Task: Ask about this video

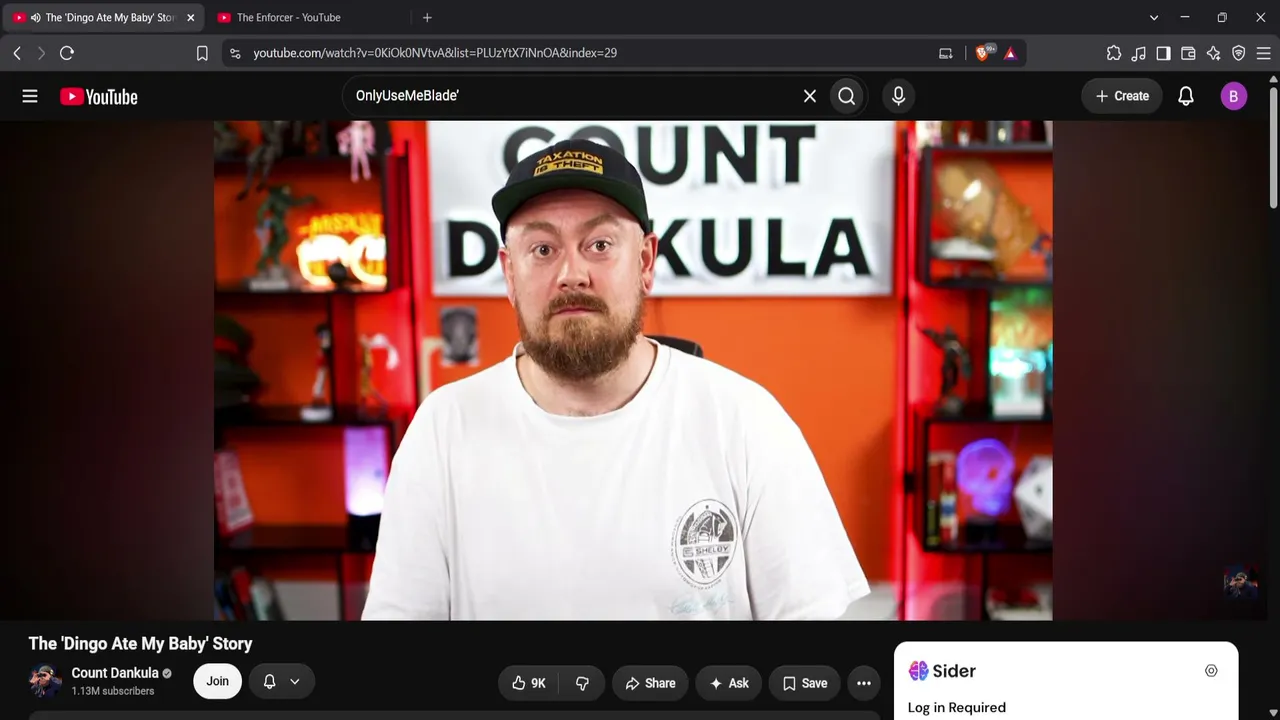Action: coord(729,683)
